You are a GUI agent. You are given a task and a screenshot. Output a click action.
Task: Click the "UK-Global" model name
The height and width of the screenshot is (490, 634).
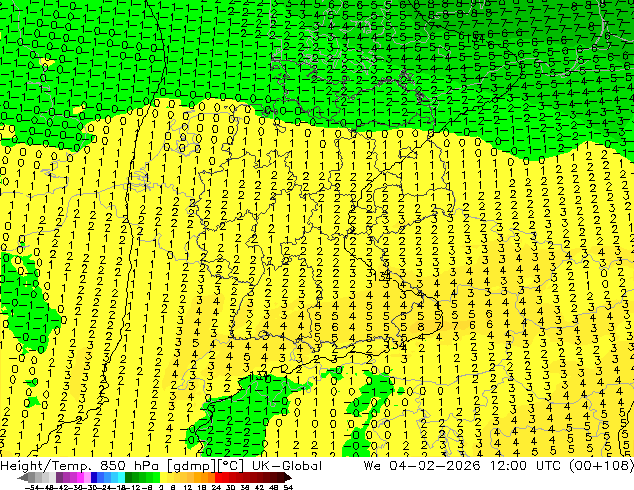pyautogui.click(x=287, y=466)
